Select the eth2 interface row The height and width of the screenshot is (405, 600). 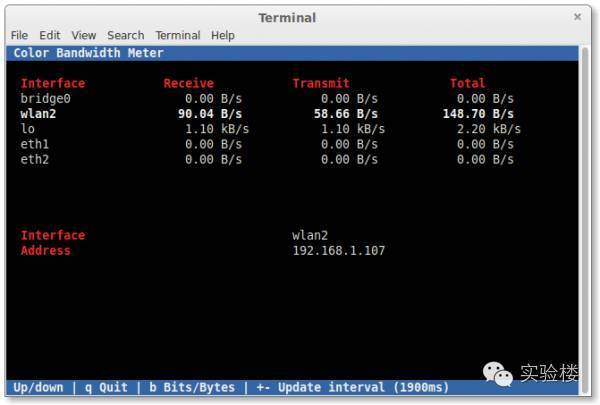pos(36,159)
